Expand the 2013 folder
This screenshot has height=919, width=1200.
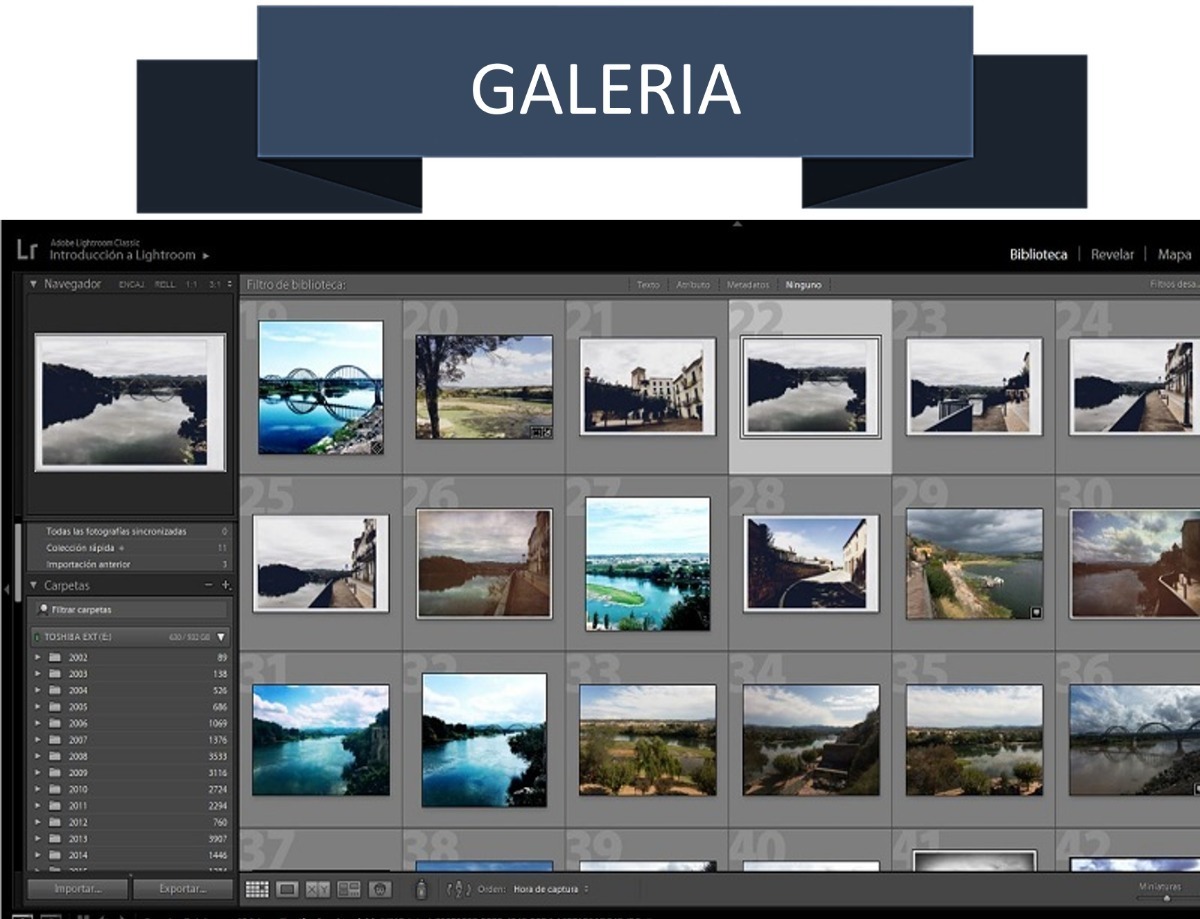coord(38,839)
